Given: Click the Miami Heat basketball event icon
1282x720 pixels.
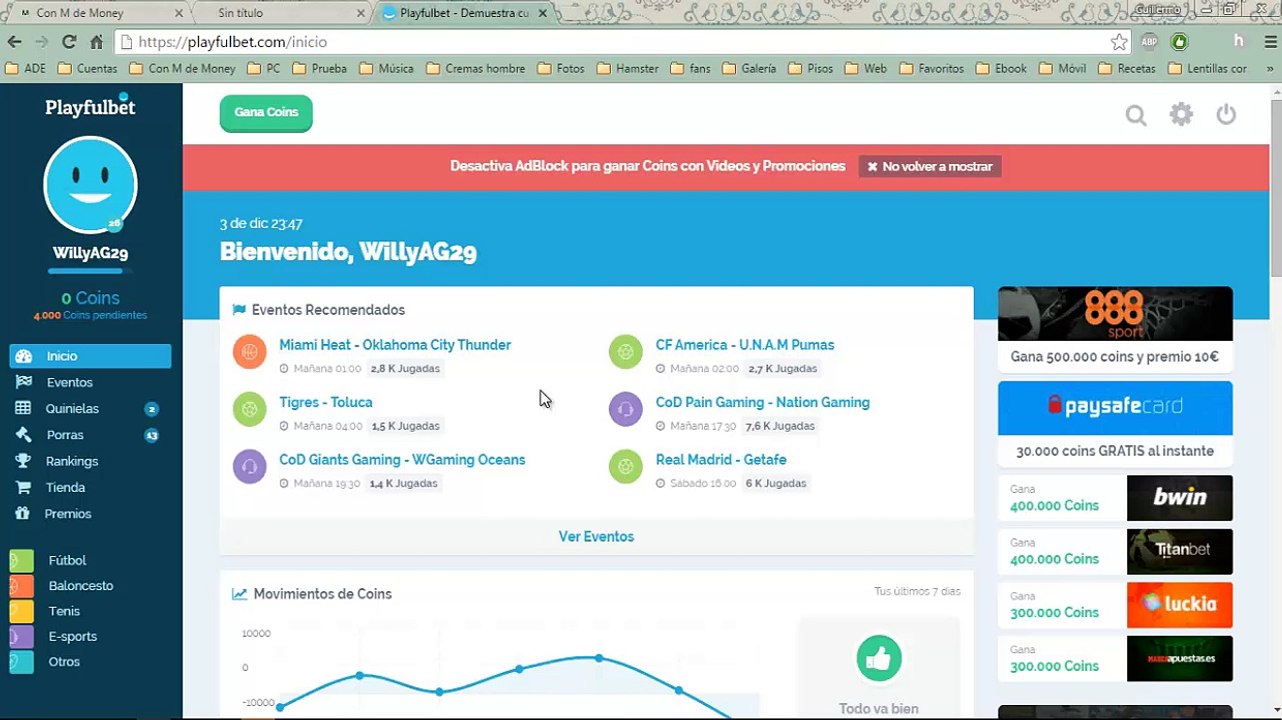Looking at the screenshot, I should (250, 352).
